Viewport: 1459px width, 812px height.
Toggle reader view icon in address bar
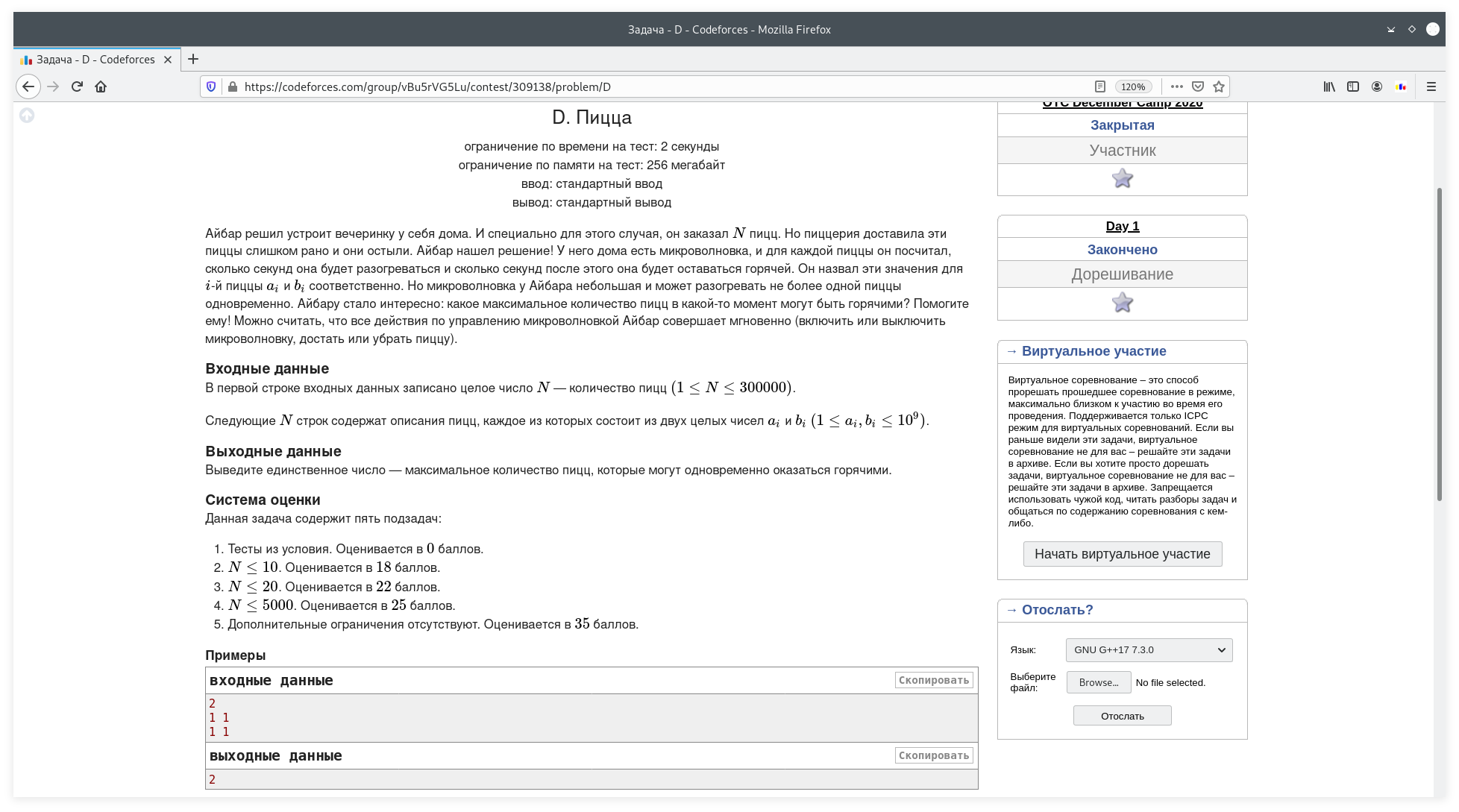1099,86
